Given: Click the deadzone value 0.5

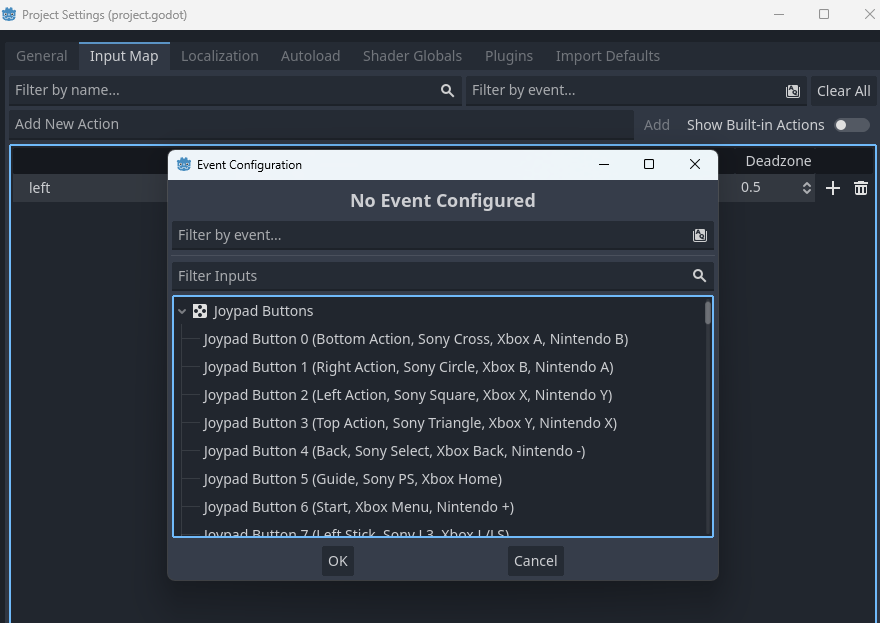Looking at the screenshot, I should coord(750,187).
